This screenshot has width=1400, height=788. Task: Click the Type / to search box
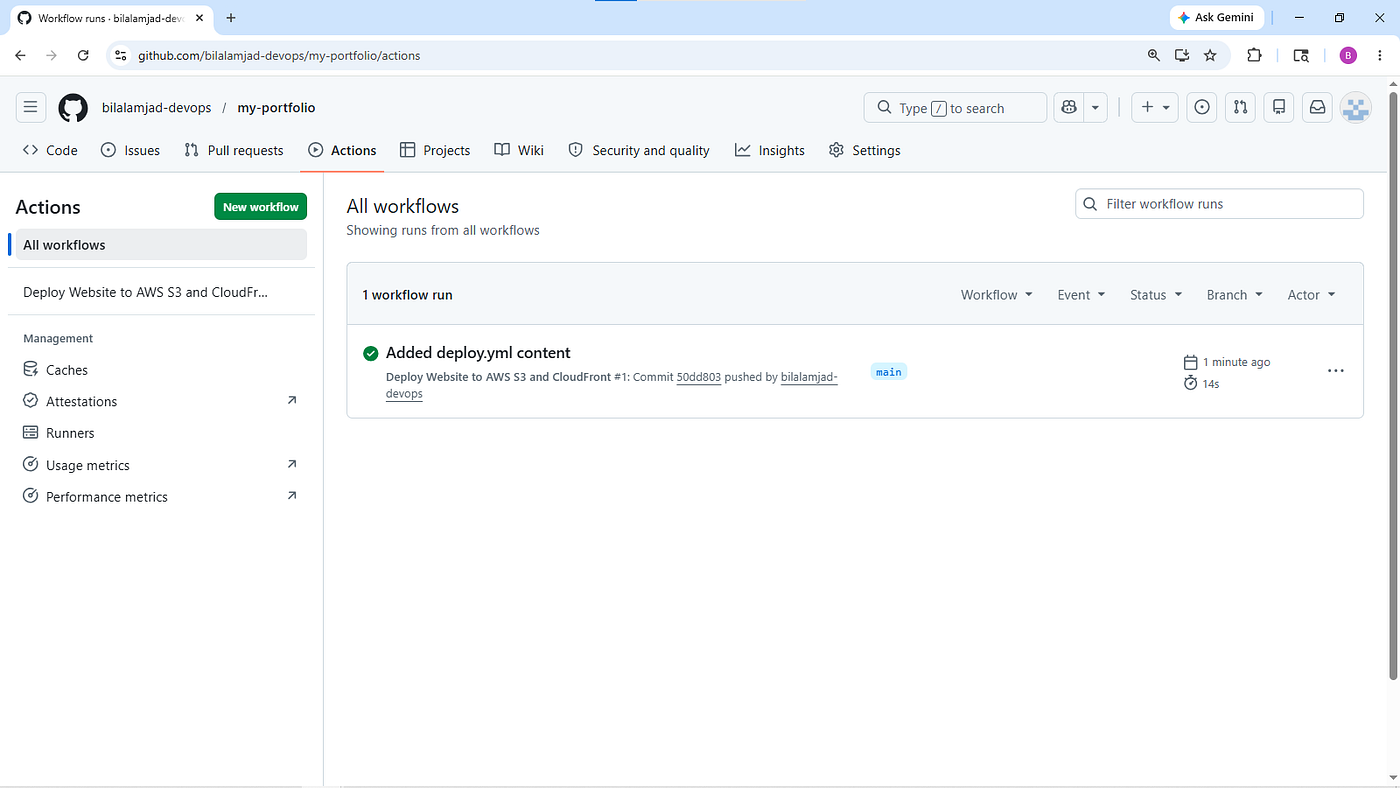click(x=955, y=108)
